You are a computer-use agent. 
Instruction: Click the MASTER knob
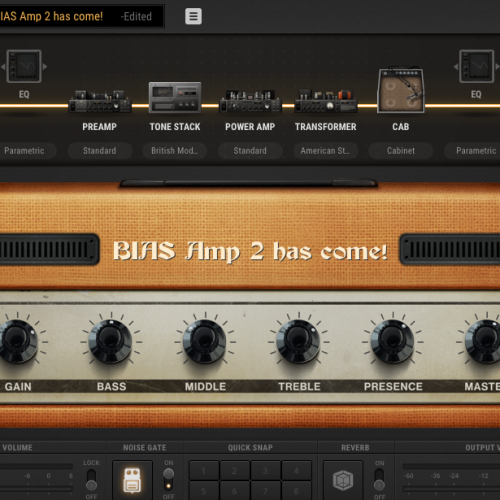point(484,342)
